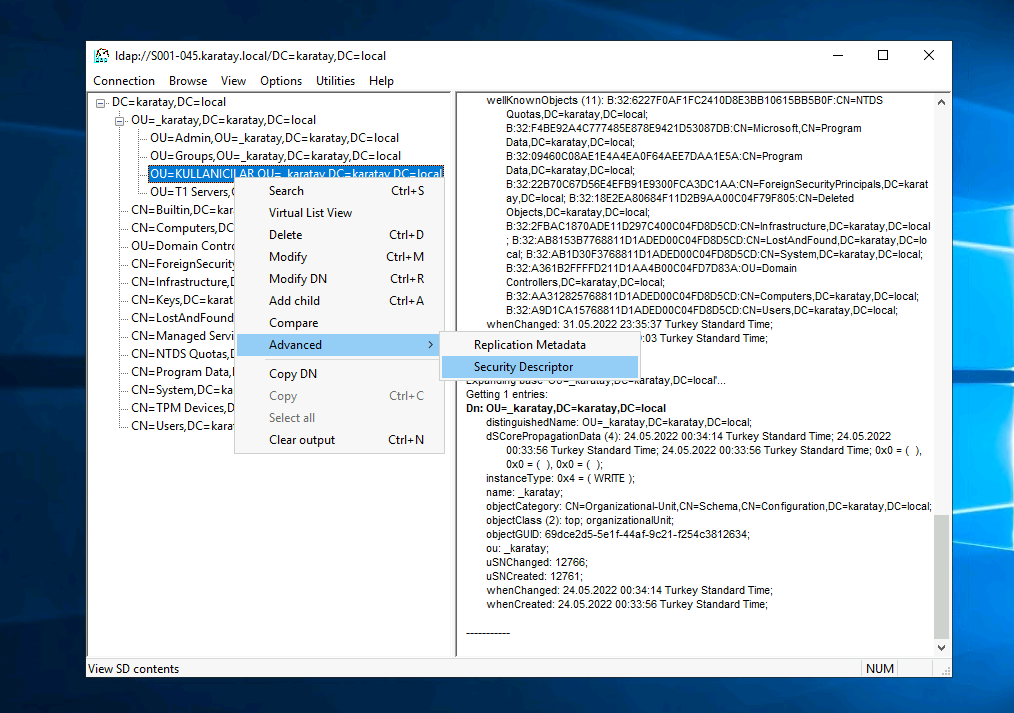Choose Add child from the context menu
This screenshot has height=713, width=1014.
click(x=339, y=301)
